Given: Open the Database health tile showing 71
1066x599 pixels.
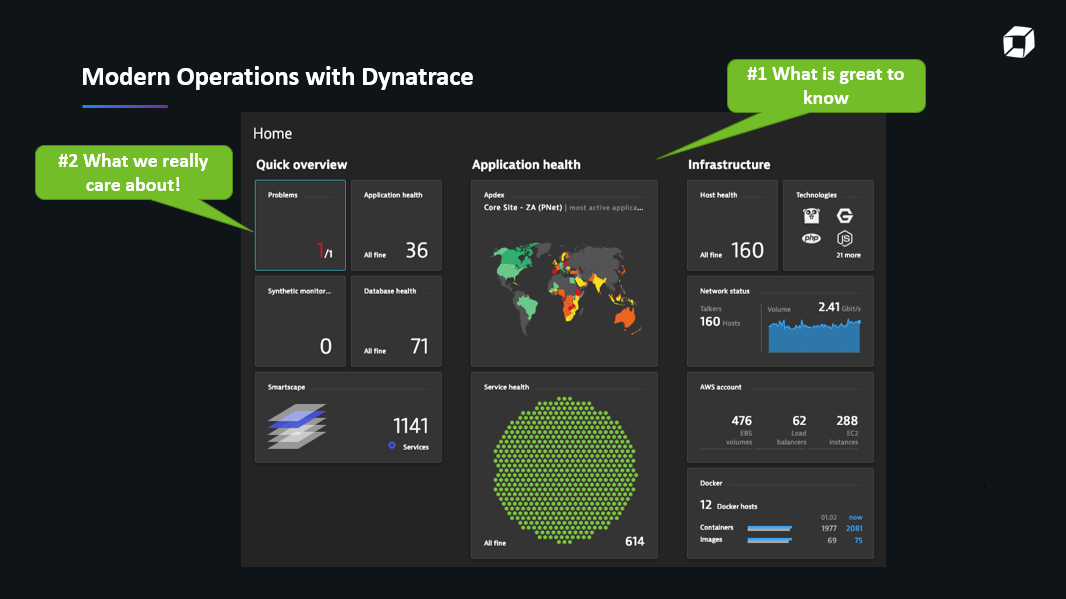Looking at the screenshot, I should [396, 320].
